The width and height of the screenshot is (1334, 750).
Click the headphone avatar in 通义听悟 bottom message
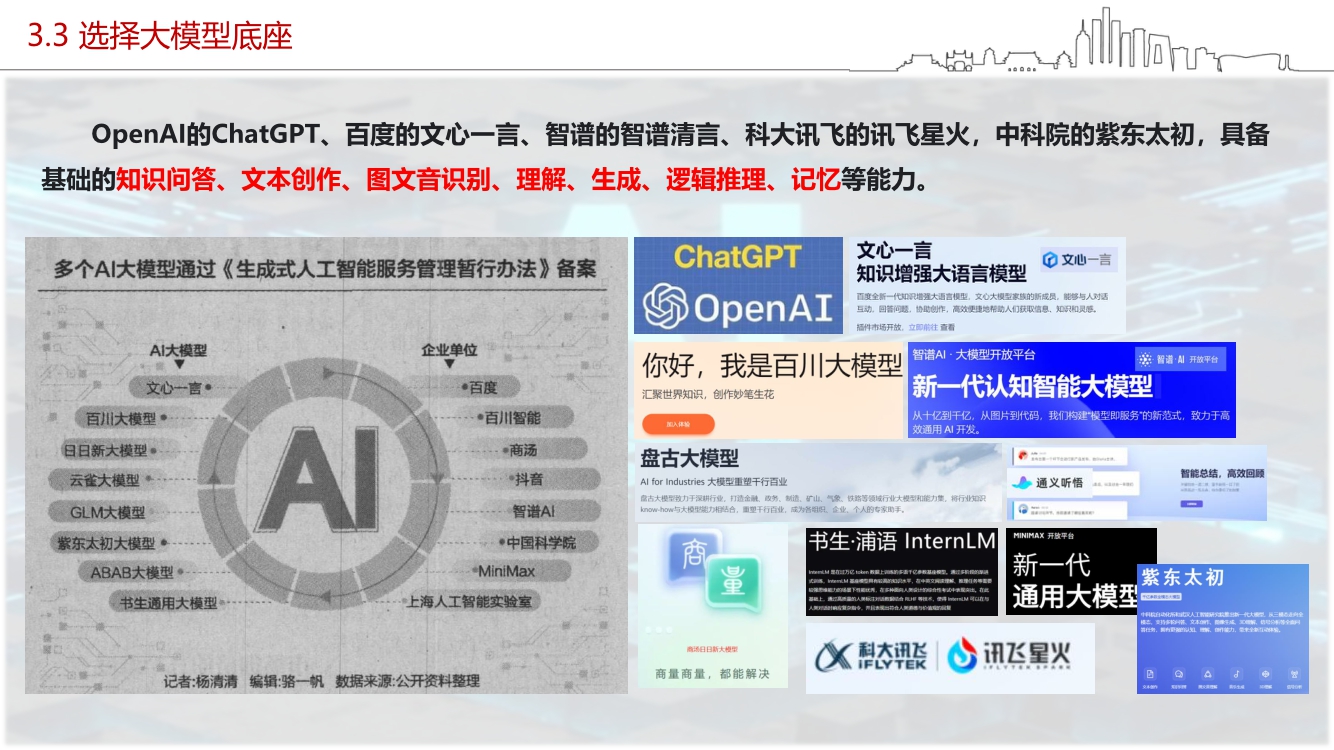coord(1023,509)
